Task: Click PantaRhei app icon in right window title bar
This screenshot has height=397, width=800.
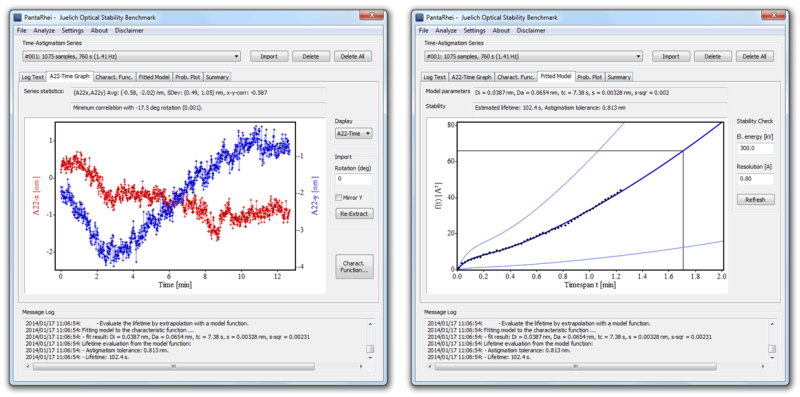Action: pos(419,17)
